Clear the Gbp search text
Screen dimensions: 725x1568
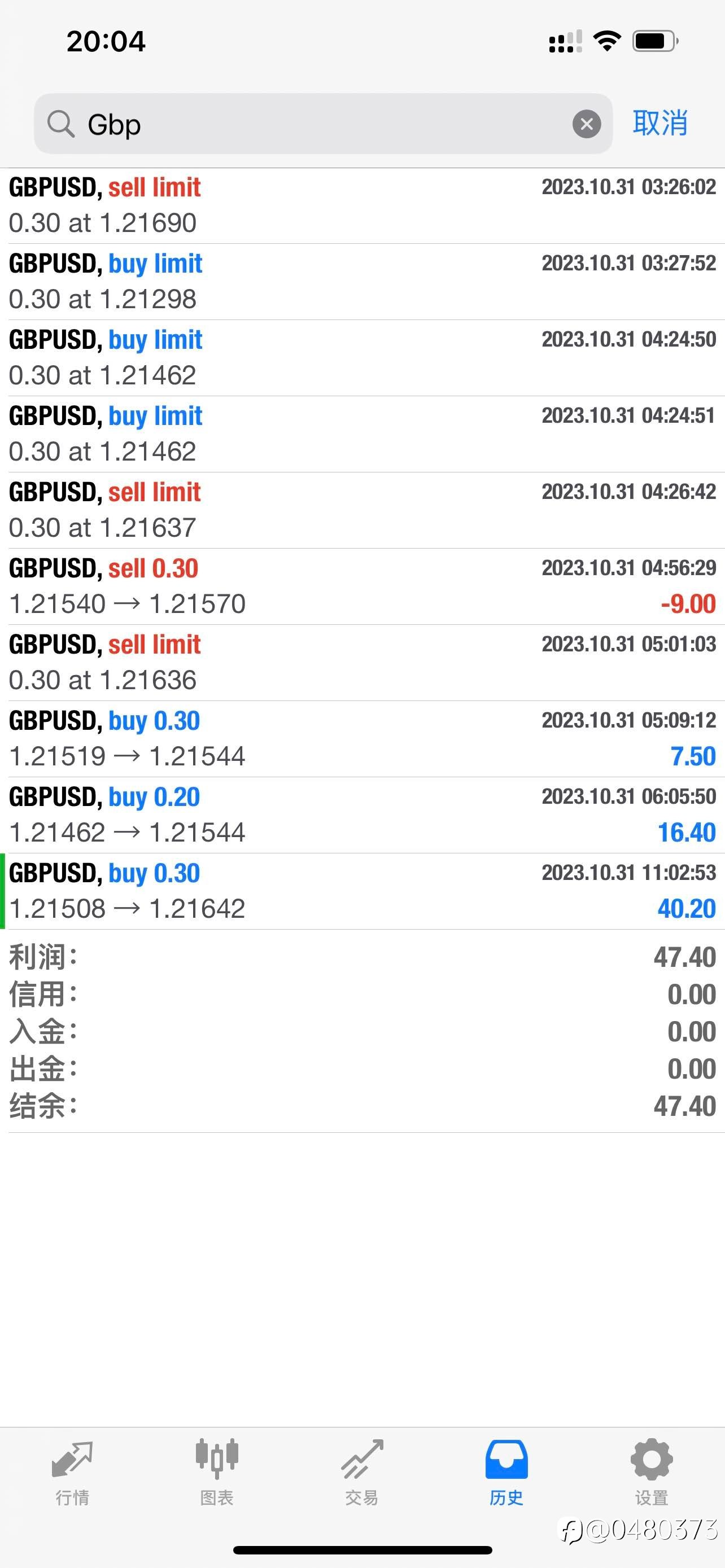click(x=586, y=124)
